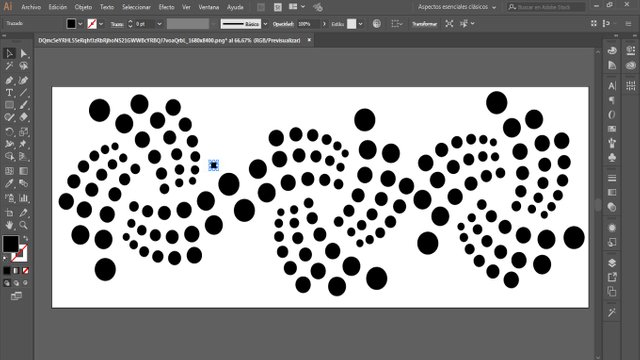Image resolution: width=640 pixels, height=360 pixels.
Task: Close the open PNG document tab
Action: (309, 40)
